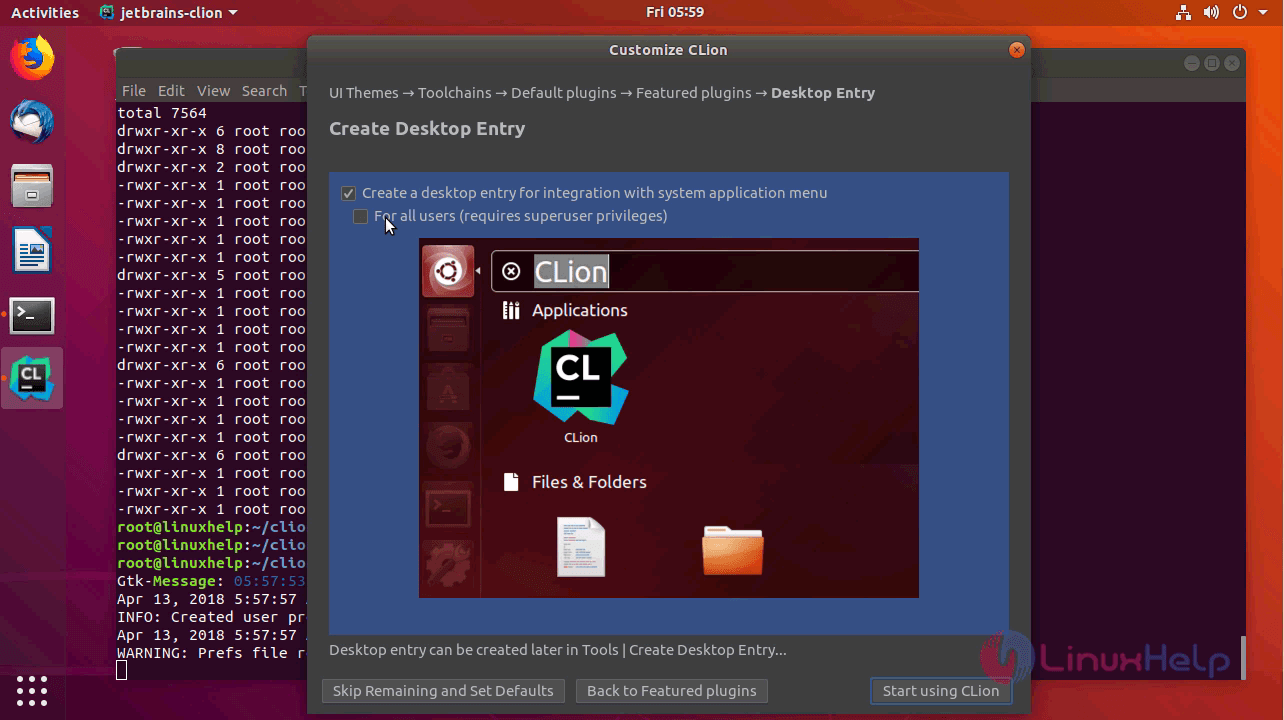Open Firefox from the Ubuntu dock
Image resolution: width=1284 pixels, height=720 pixels.
tap(32, 58)
